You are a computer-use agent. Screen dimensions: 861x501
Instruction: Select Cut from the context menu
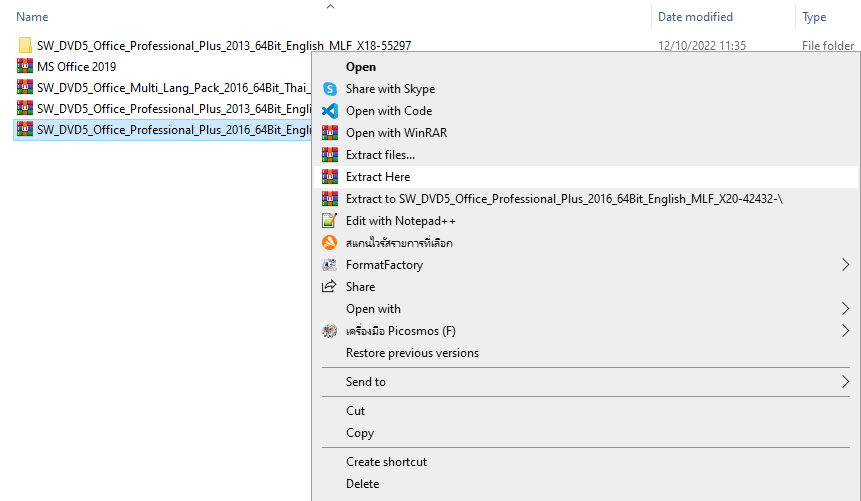(x=355, y=411)
